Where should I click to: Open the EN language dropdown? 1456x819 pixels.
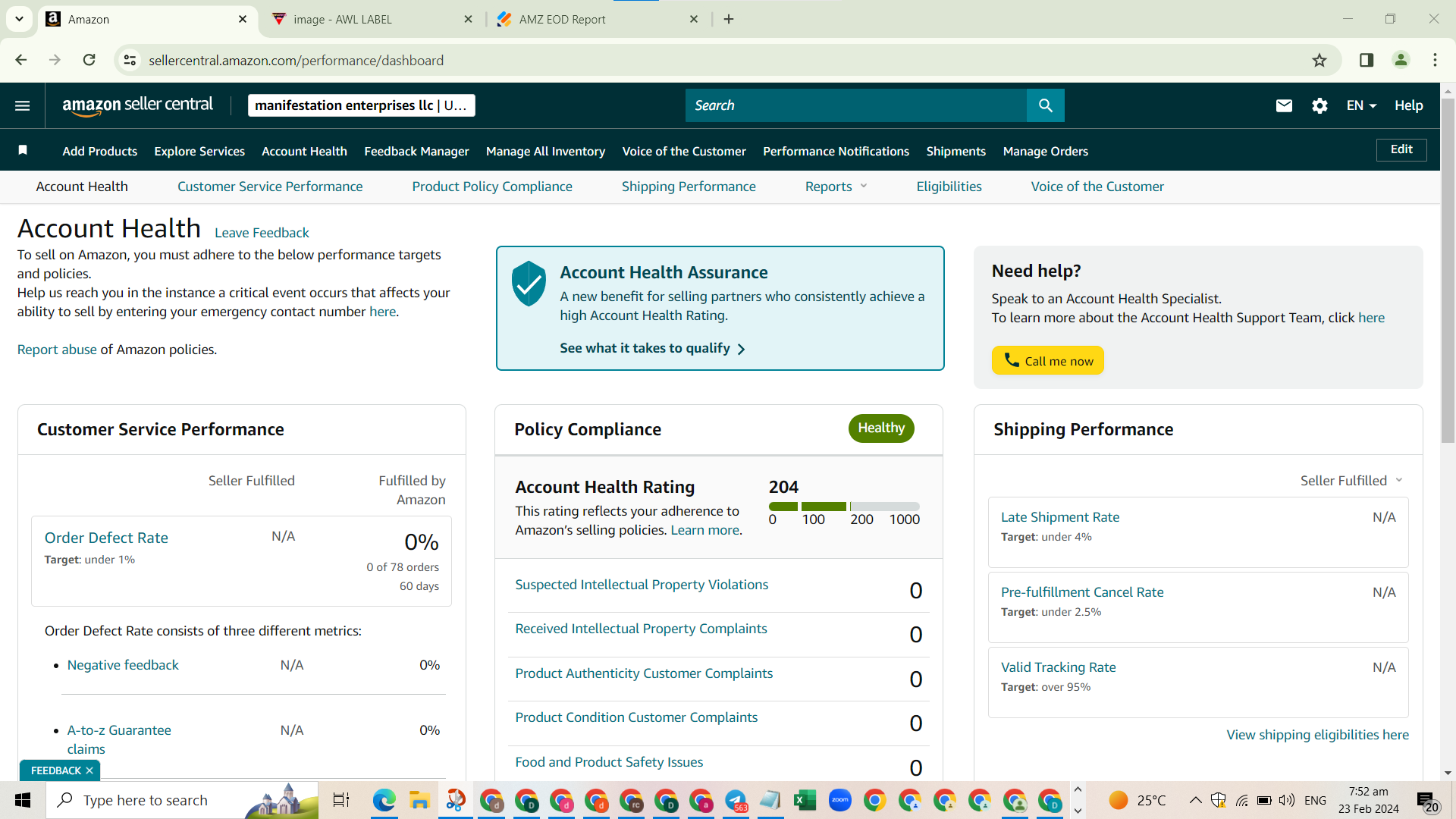(1361, 105)
